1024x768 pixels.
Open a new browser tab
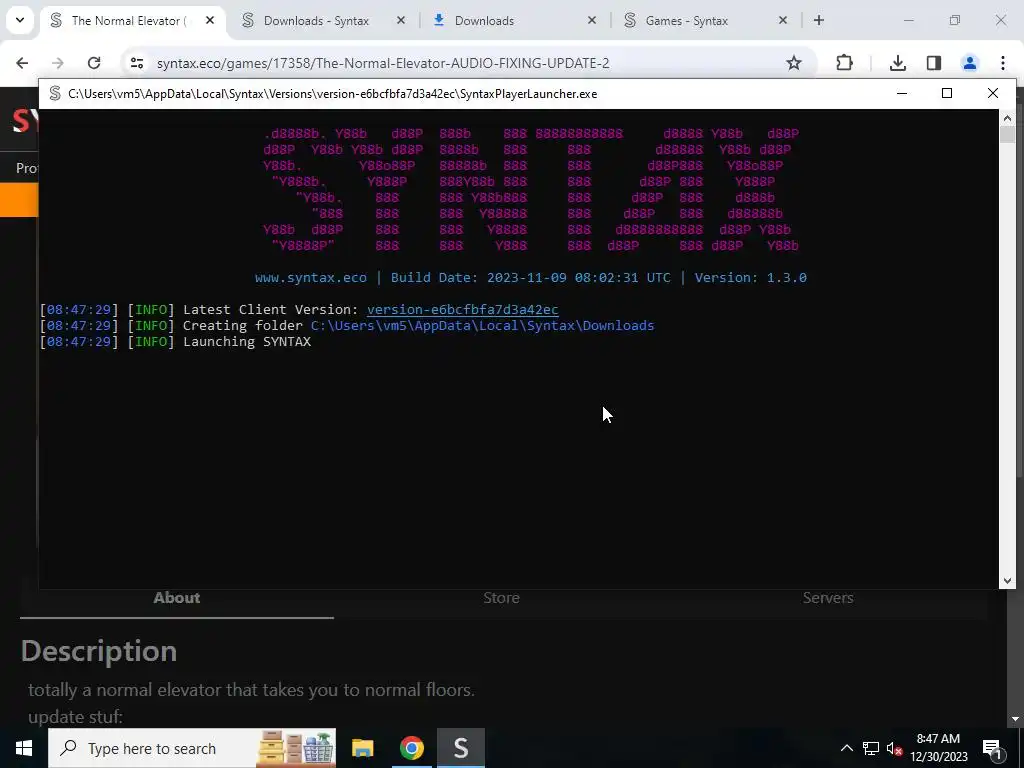(x=819, y=21)
